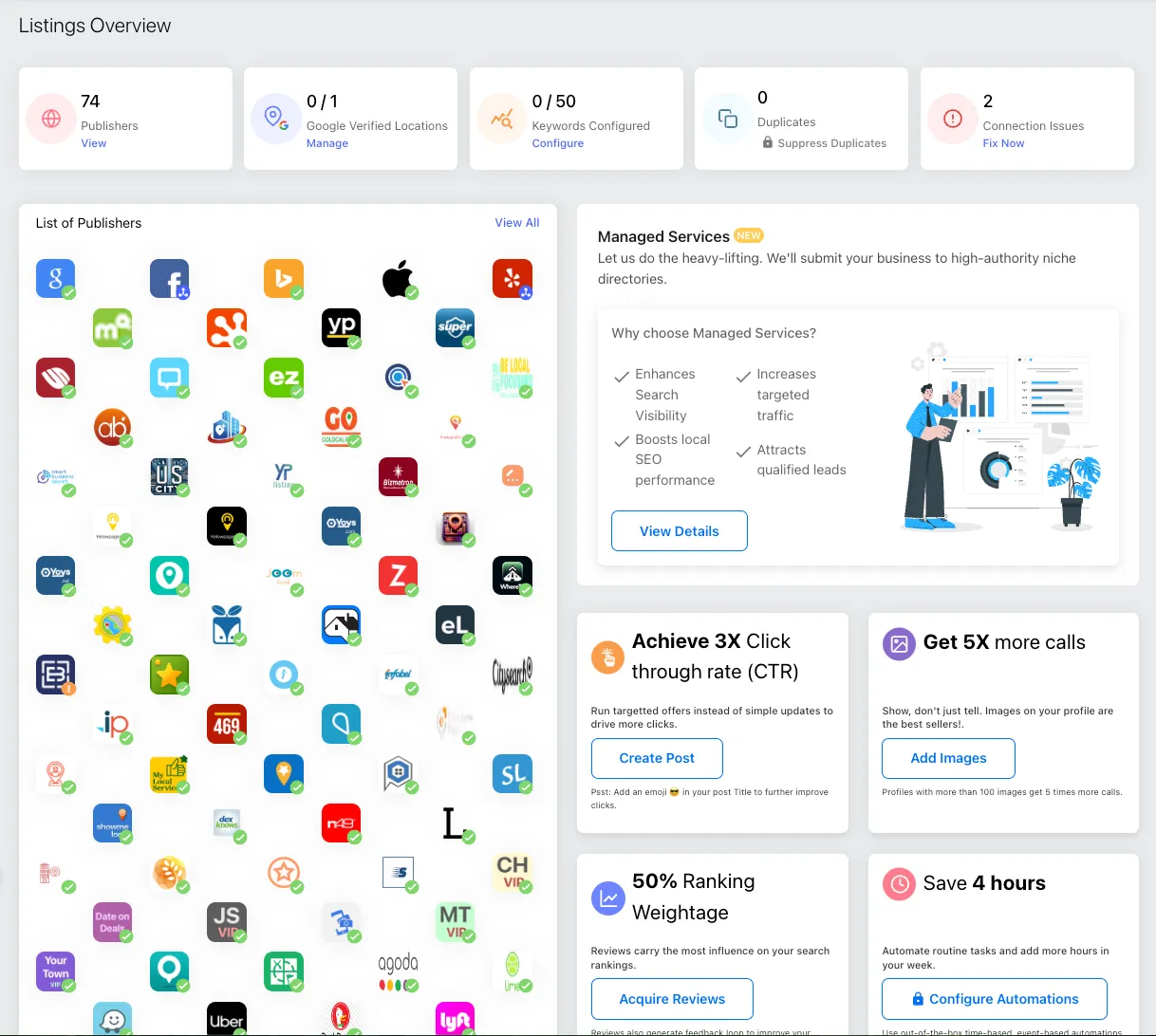Open the red n49 publisher icon
Image resolution: width=1156 pixels, height=1036 pixels.
tap(341, 823)
